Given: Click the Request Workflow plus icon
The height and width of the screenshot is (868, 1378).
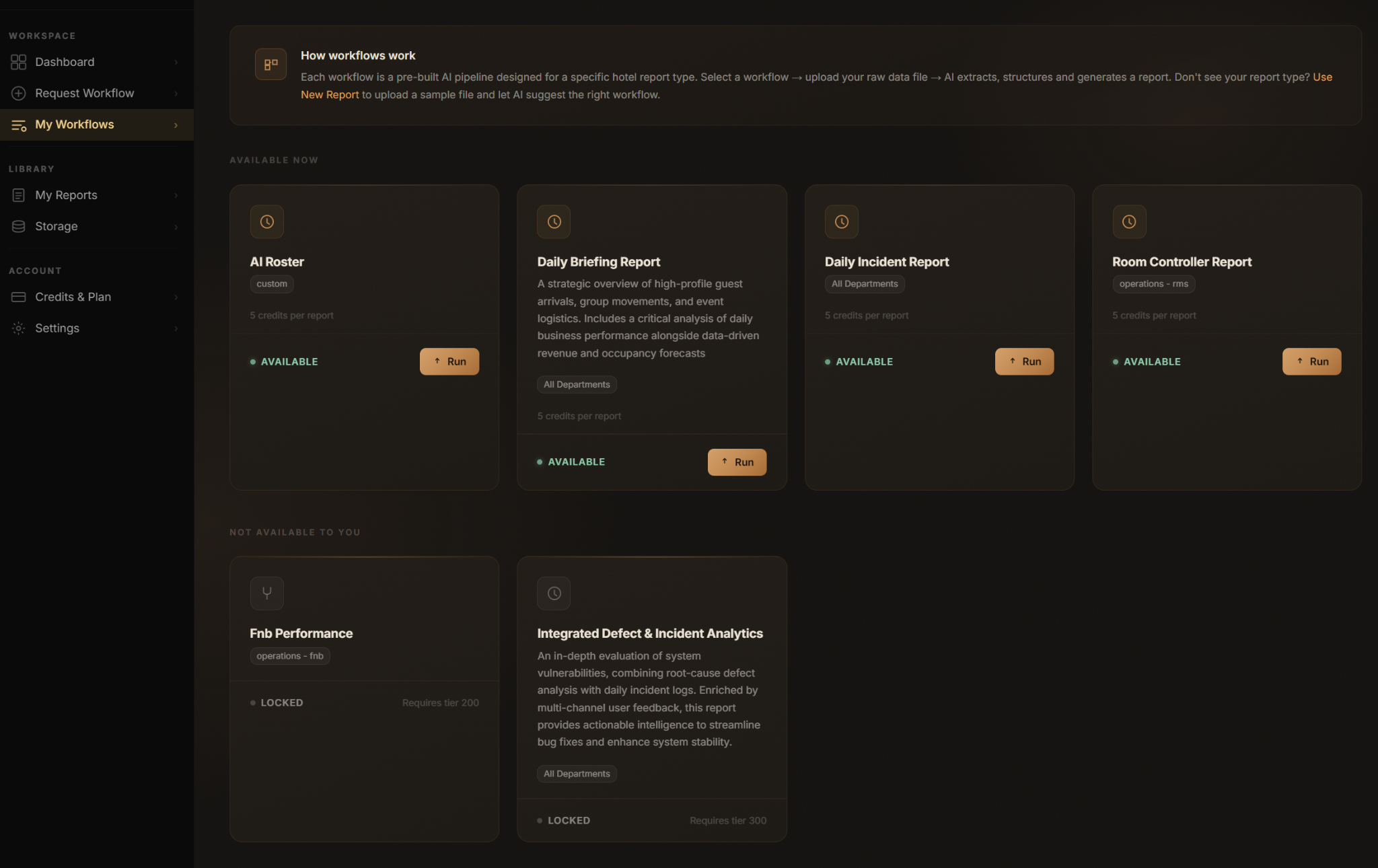Looking at the screenshot, I should 18,93.
